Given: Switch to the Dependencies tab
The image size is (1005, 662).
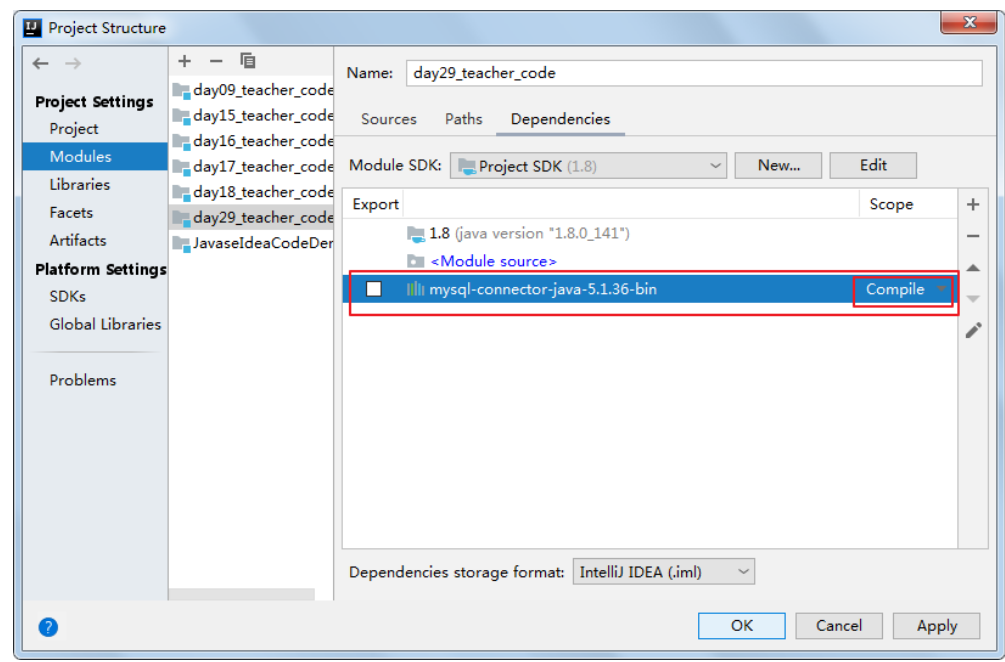Looking at the screenshot, I should [560, 119].
